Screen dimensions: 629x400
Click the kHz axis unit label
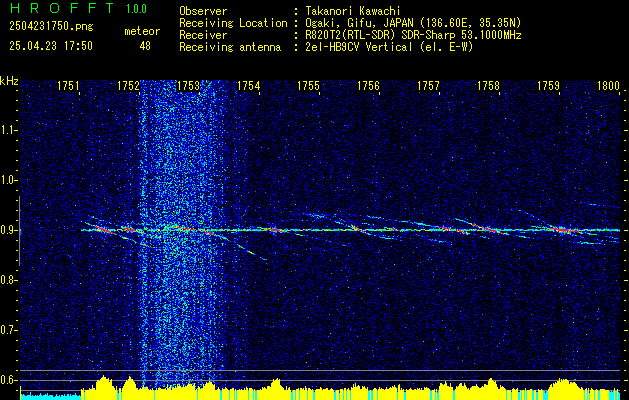9,81
